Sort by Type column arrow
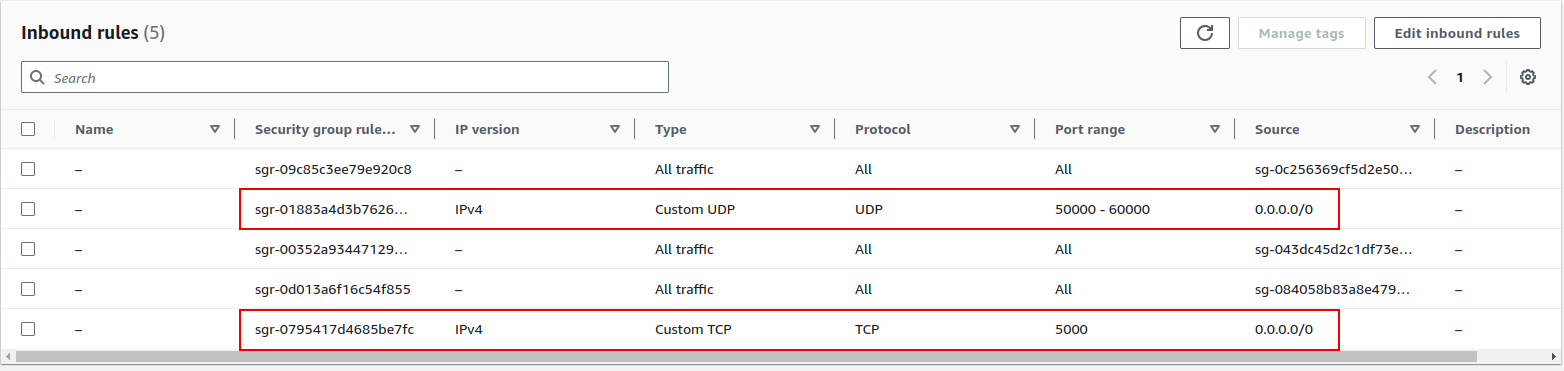1564x371 pixels. [x=815, y=129]
